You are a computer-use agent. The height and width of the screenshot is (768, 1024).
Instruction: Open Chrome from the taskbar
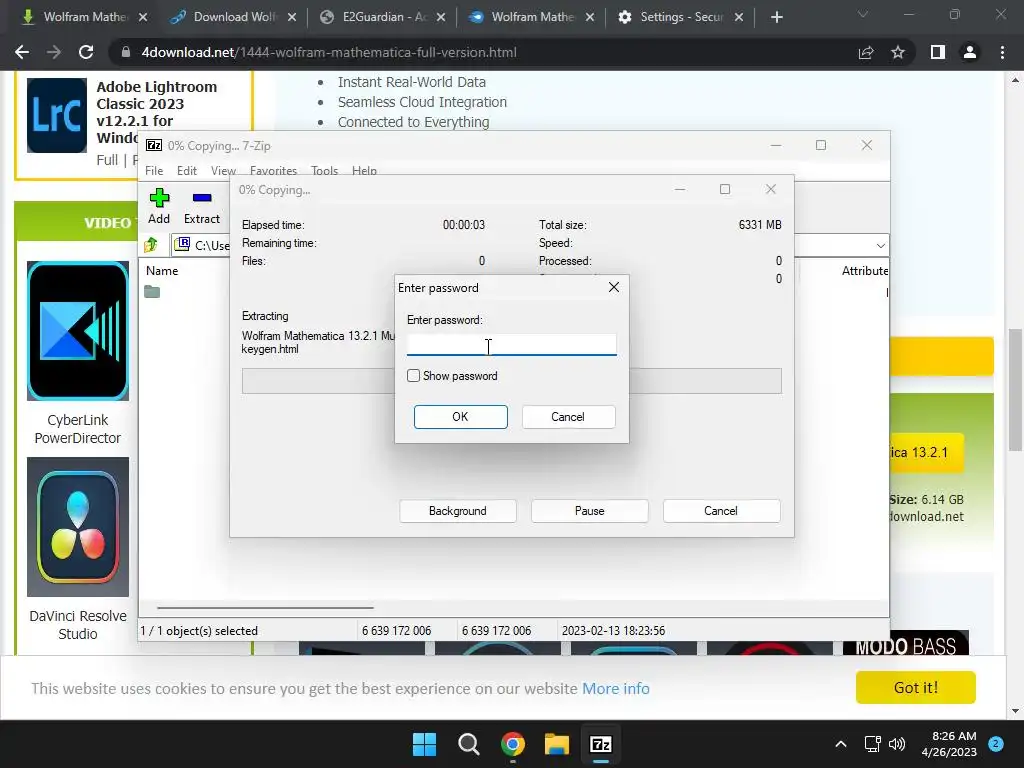[513, 744]
